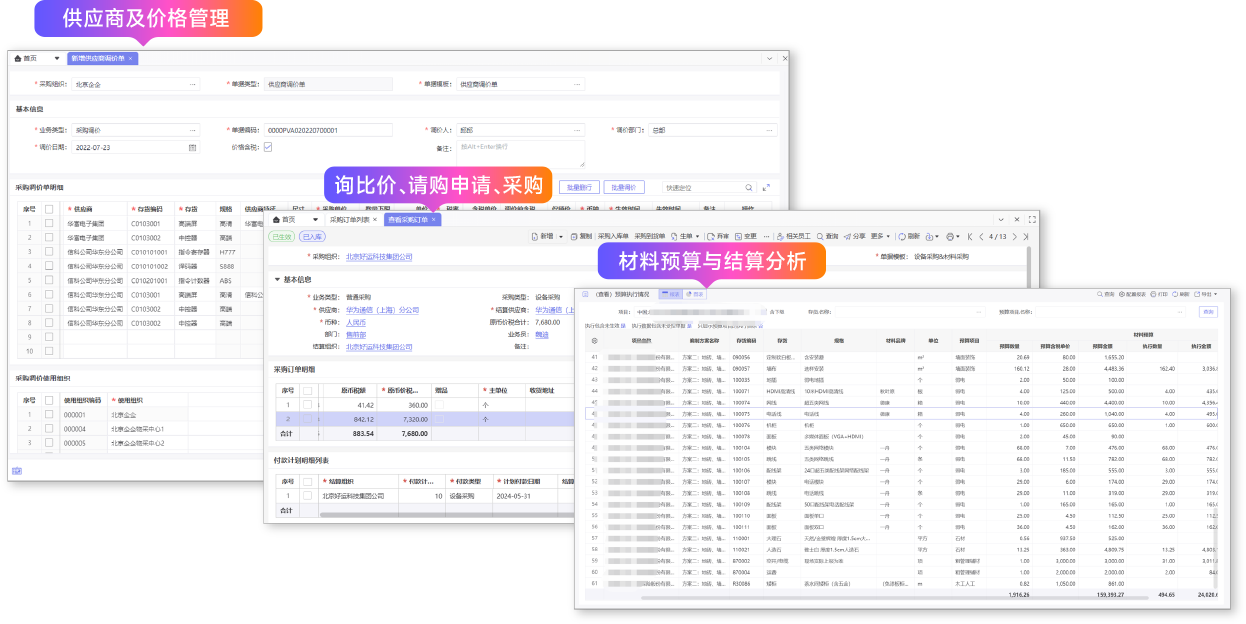1246x624 pixels.
Task: Click the 刷新 refresh icon in order toolbar
Action: [x=900, y=237]
